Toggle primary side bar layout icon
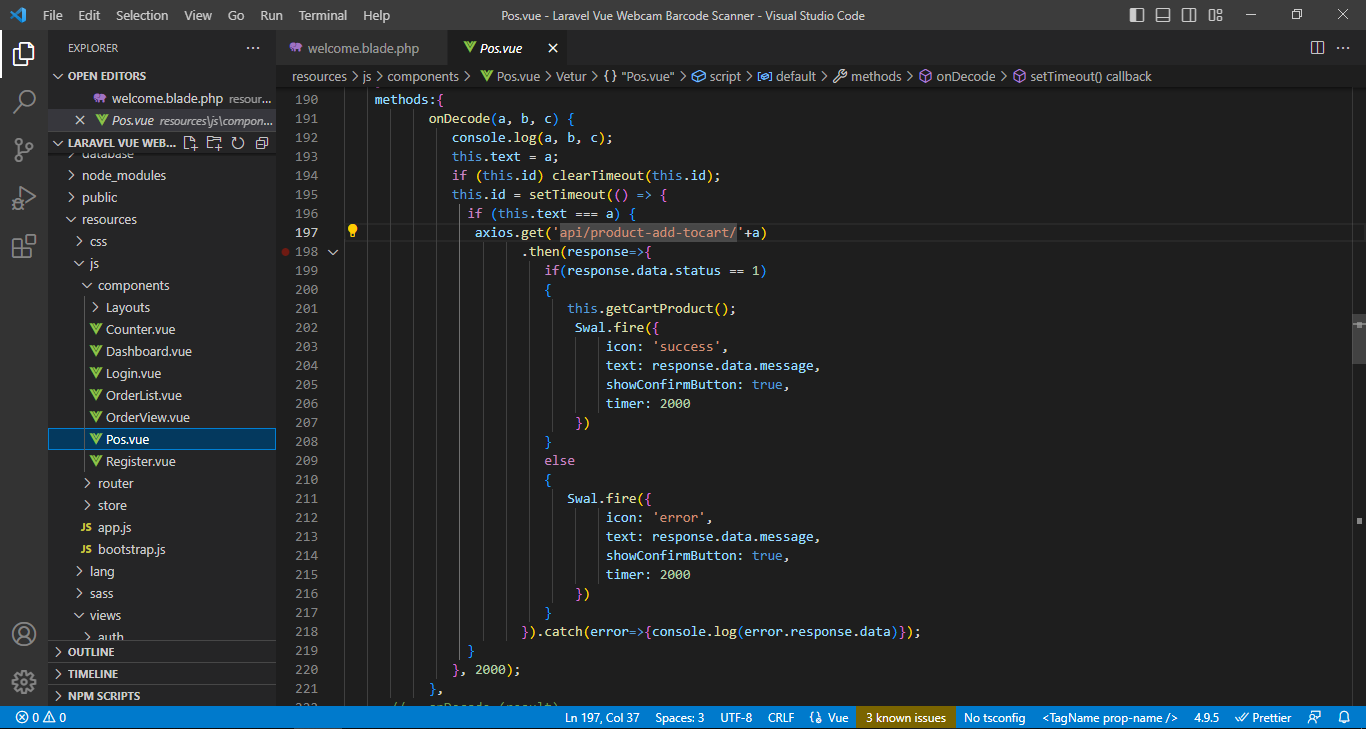 click(1137, 15)
